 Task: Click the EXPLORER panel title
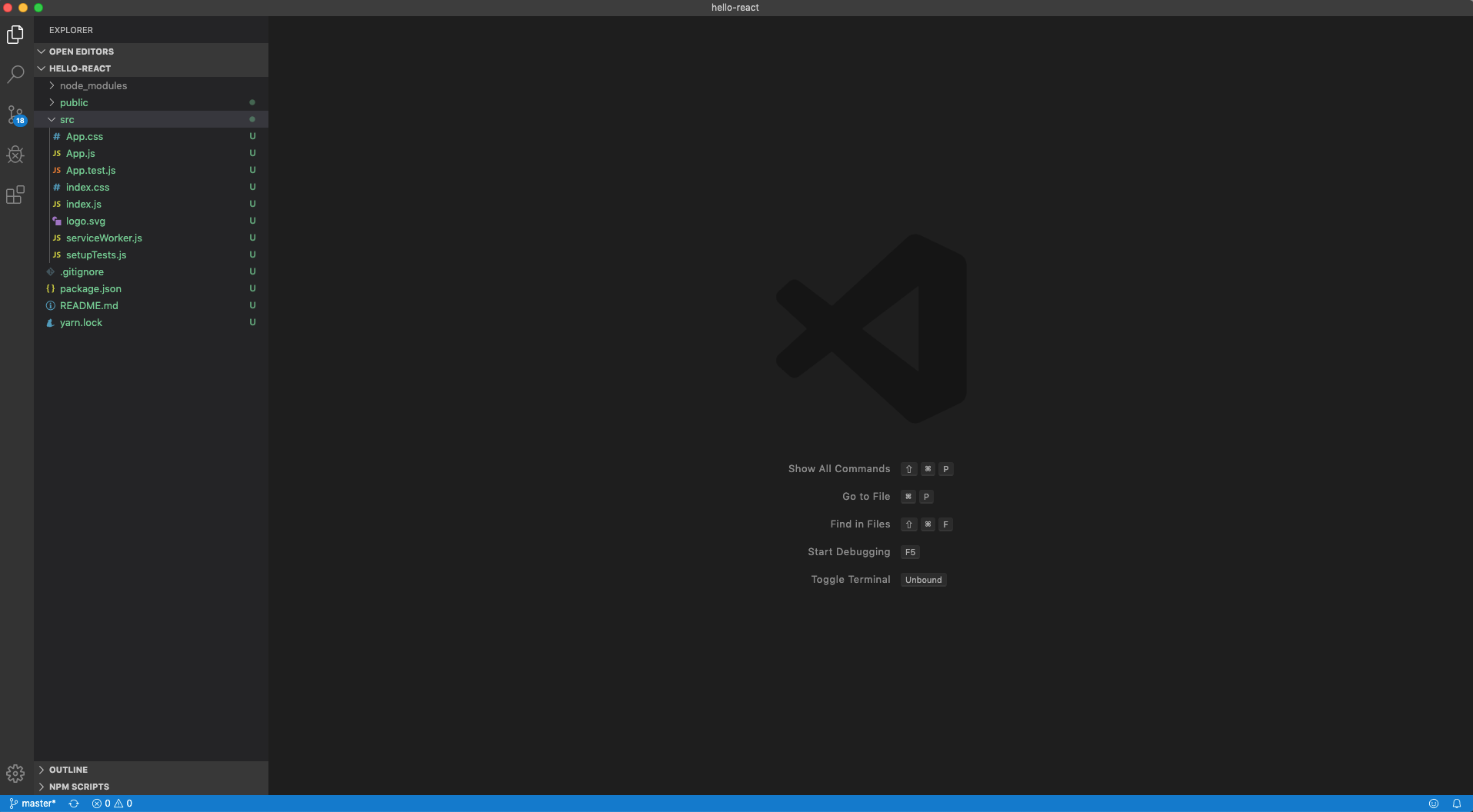click(x=71, y=30)
